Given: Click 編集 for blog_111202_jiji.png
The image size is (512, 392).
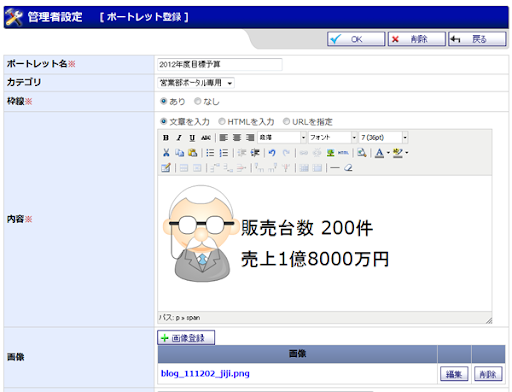Looking at the screenshot, I should pyautogui.click(x=454, y=374).
